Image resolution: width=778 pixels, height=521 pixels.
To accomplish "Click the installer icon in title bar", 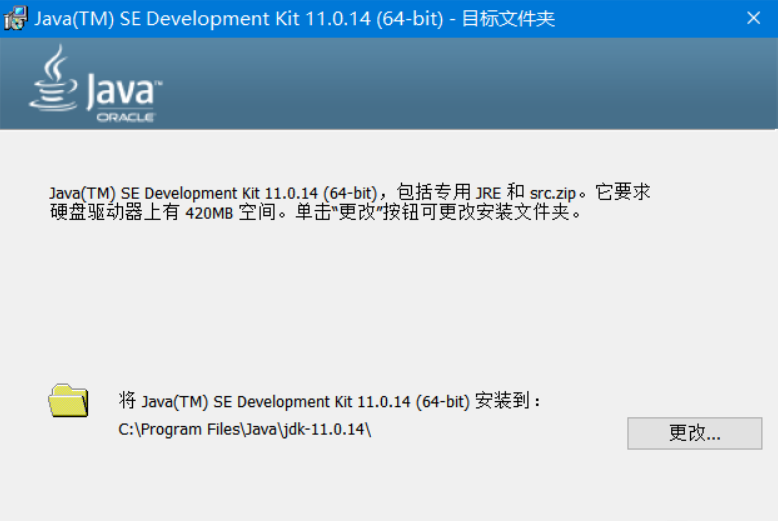I will click(15, 18).
